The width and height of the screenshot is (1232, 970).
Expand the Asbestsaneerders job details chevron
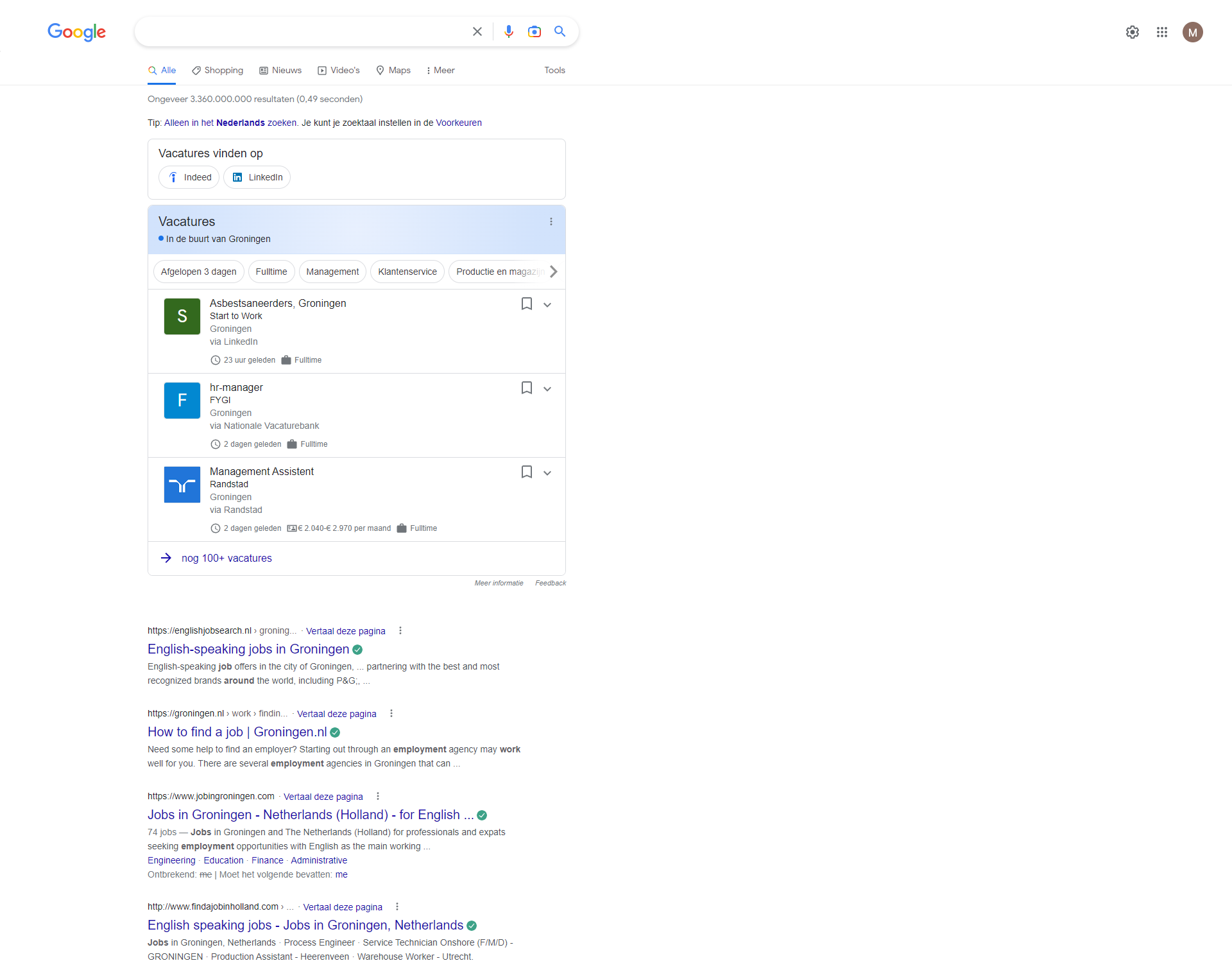coord(547,304)
